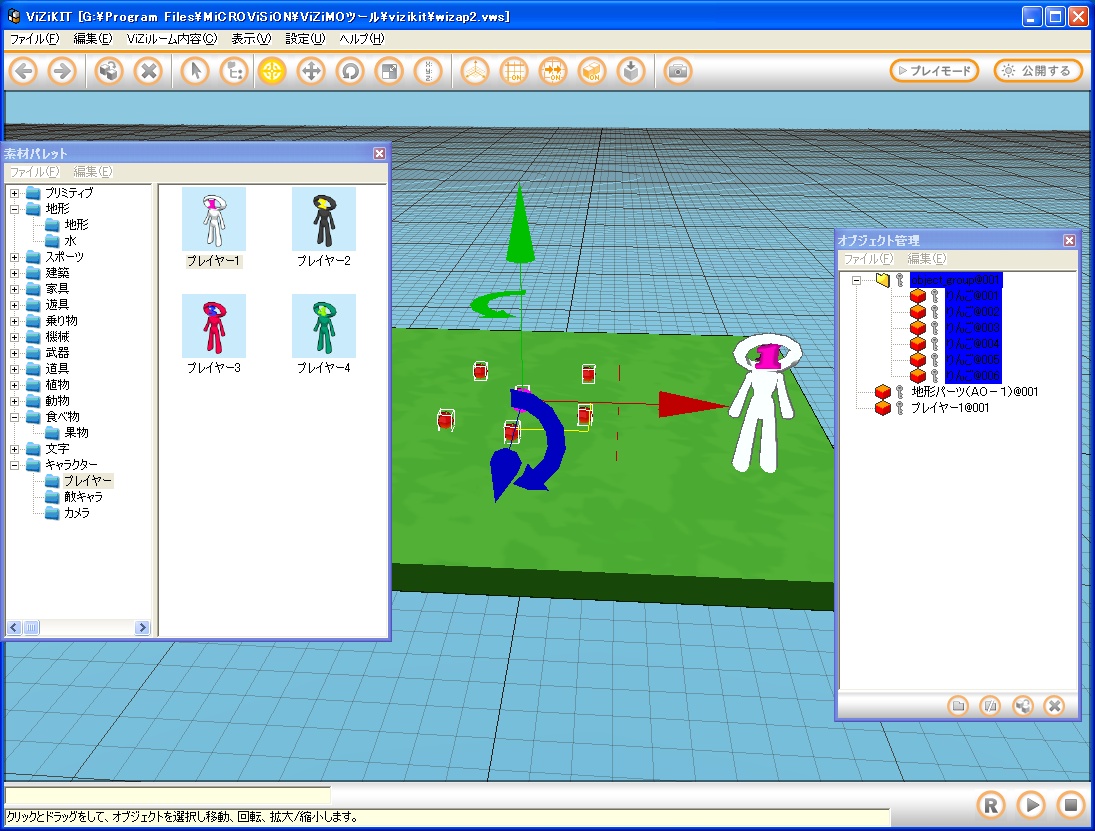The image size is (1095, 831).
Task: Click the 公開する button
Action: [1038, 71]
